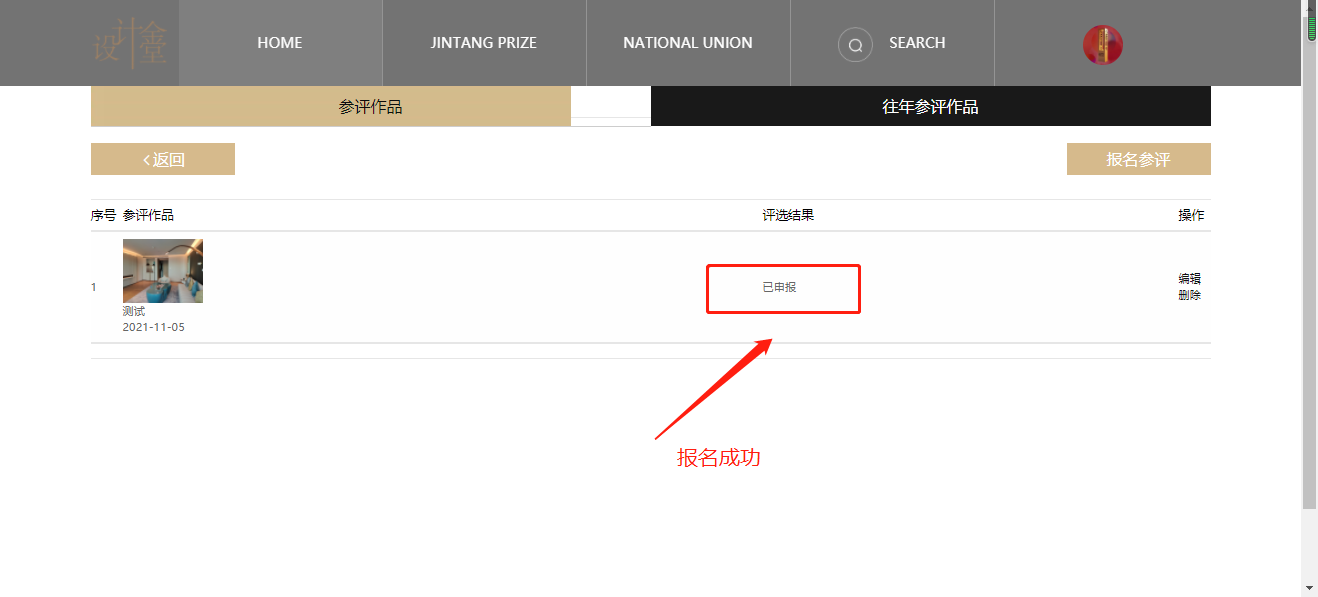Click the 参评作品 column header
The image size is (1318, 597).
[x=148, y=215]
